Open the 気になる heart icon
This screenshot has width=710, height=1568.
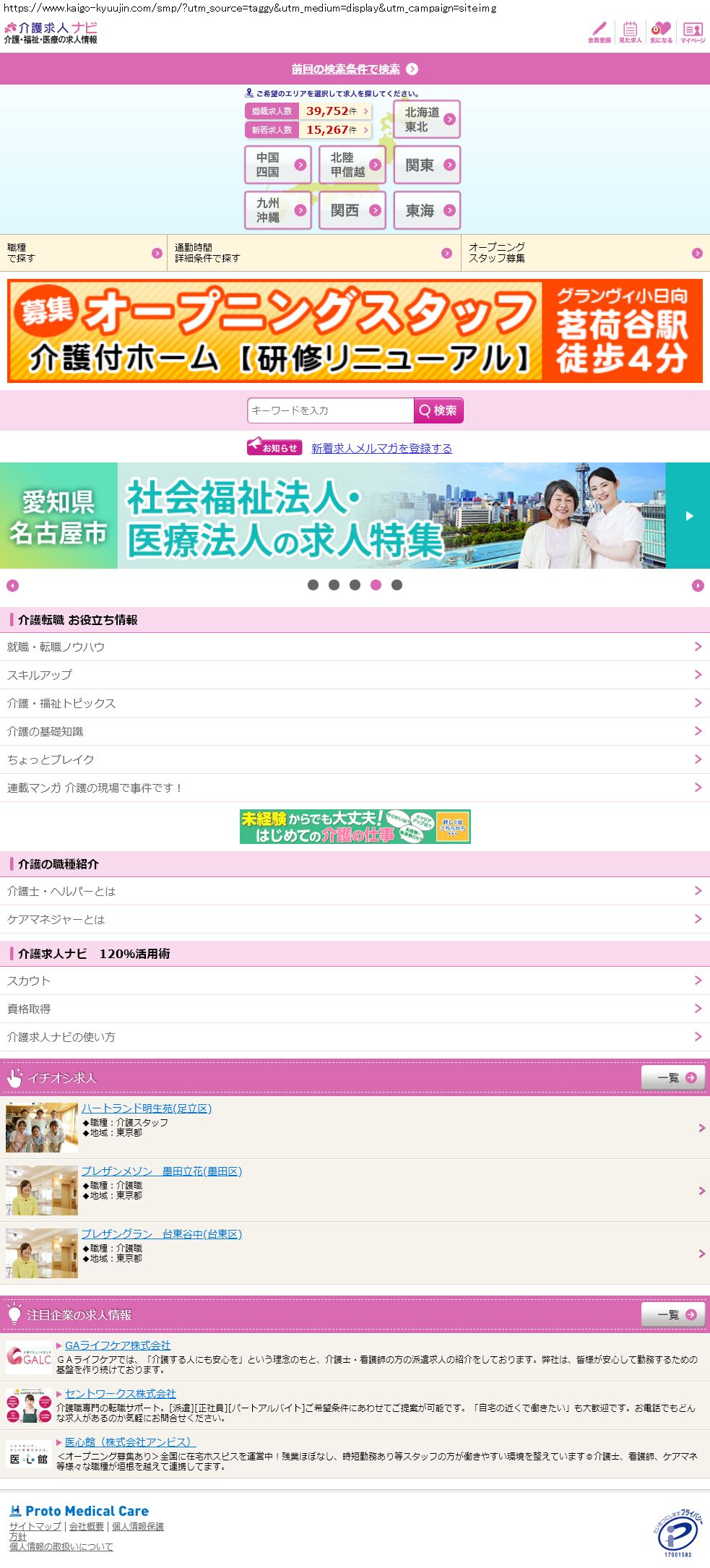(661, 32)
